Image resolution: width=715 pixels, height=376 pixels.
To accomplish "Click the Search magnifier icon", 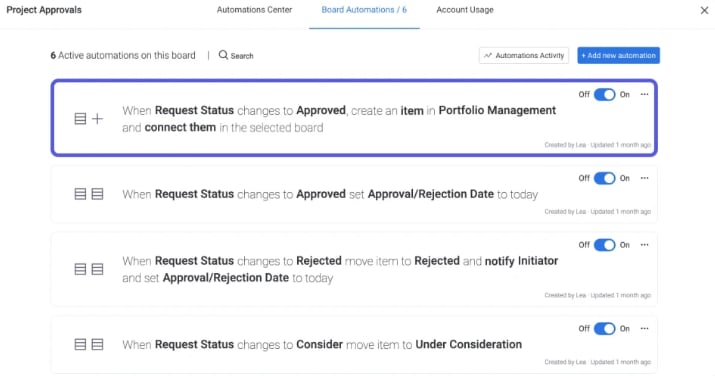I will [x=223, y=55].
